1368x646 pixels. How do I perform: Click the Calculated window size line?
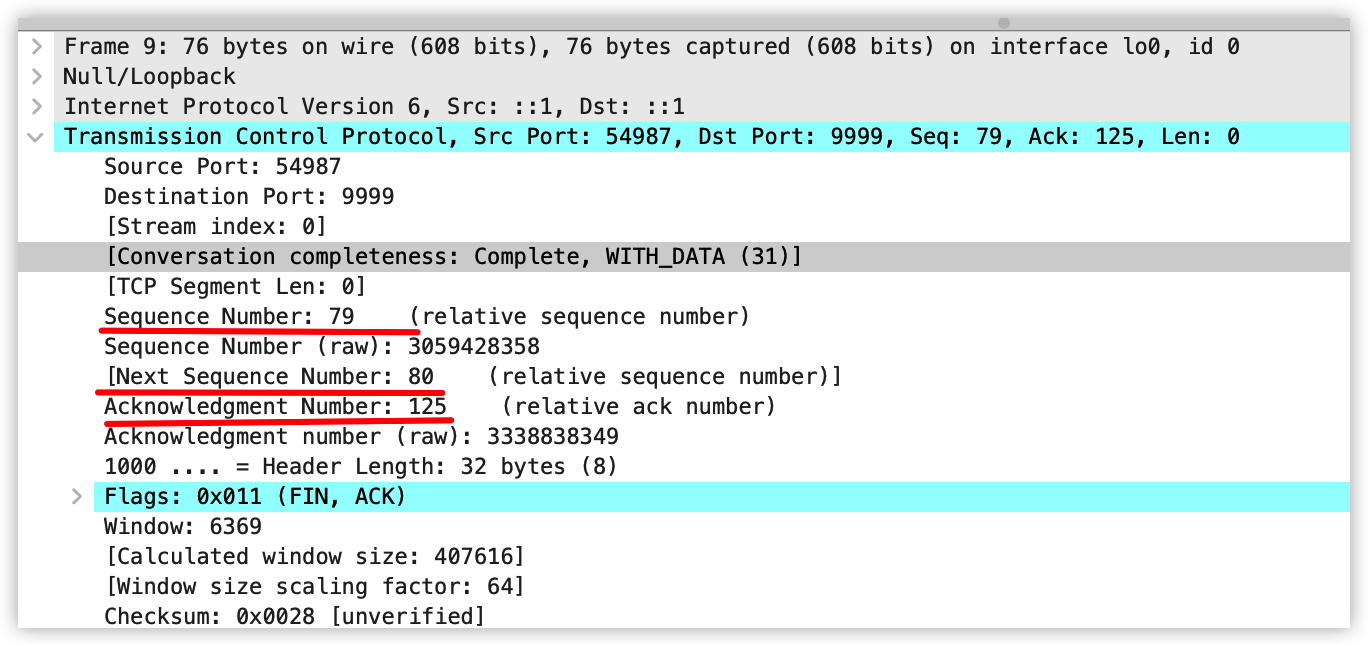[x=314, y=557]
